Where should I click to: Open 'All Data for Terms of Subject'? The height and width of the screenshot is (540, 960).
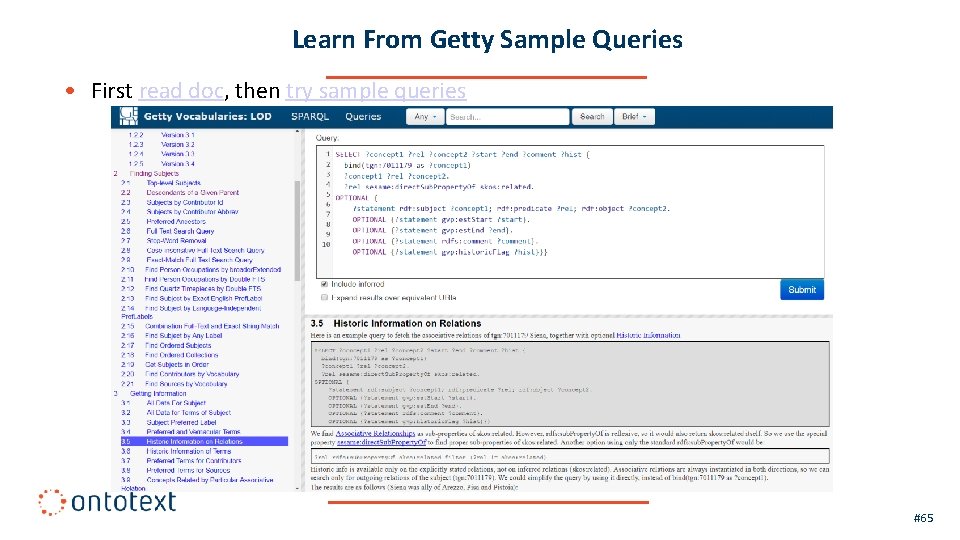(189, 413)
